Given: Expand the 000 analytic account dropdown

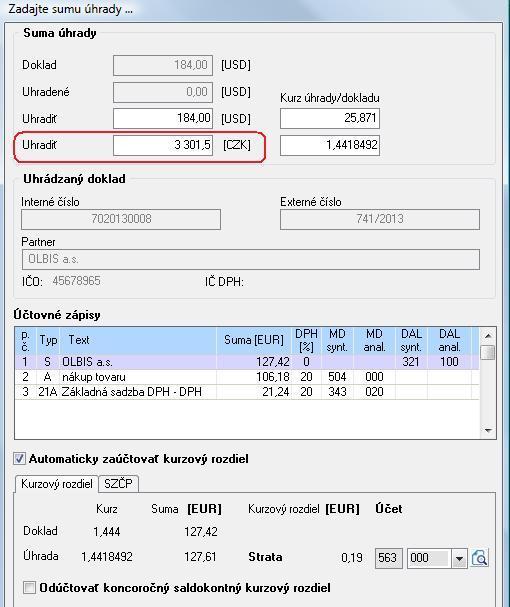Looking at the screenshot, I should (459, 558).
